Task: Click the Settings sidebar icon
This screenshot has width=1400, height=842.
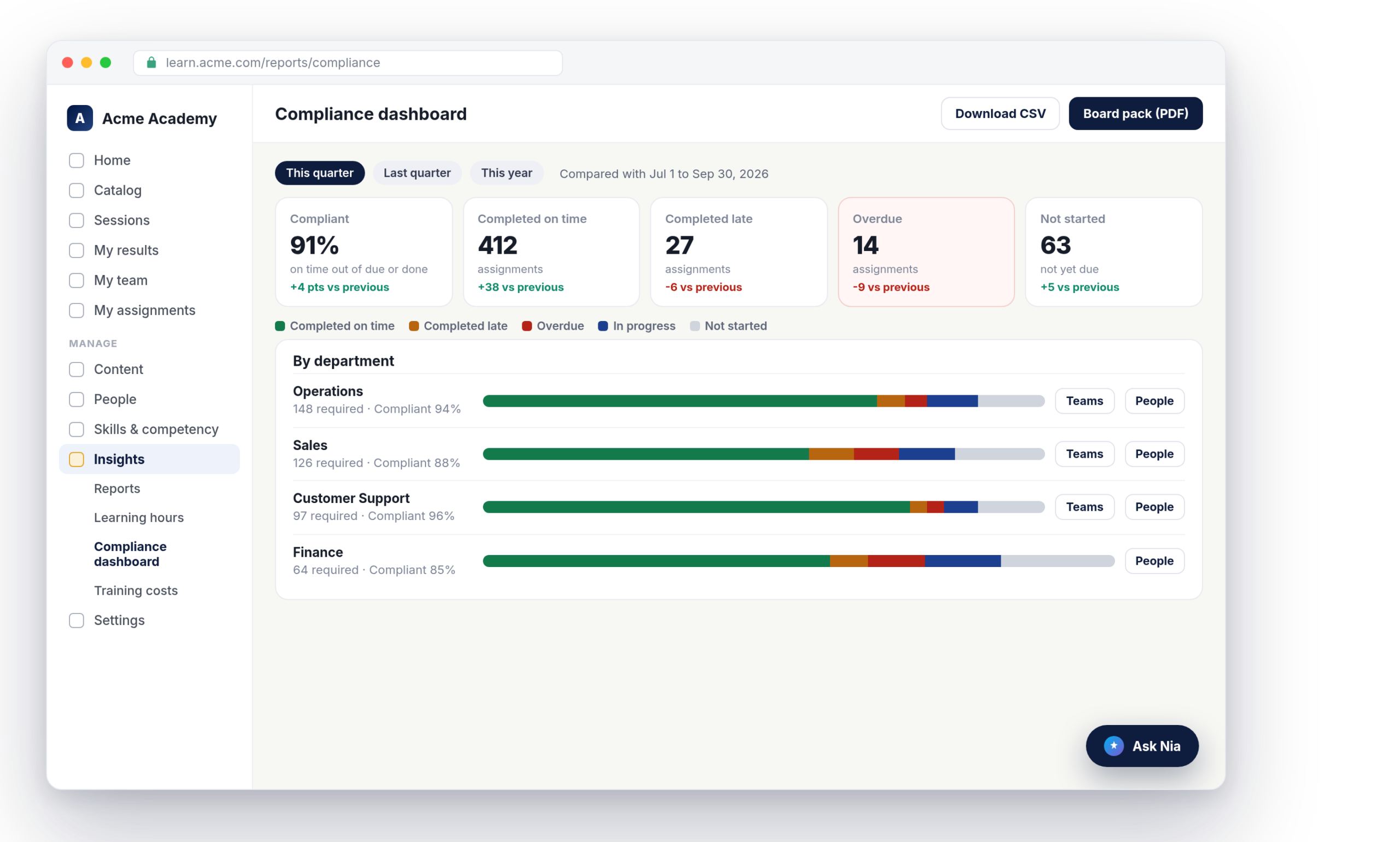Action: click(x=77, y=620)
